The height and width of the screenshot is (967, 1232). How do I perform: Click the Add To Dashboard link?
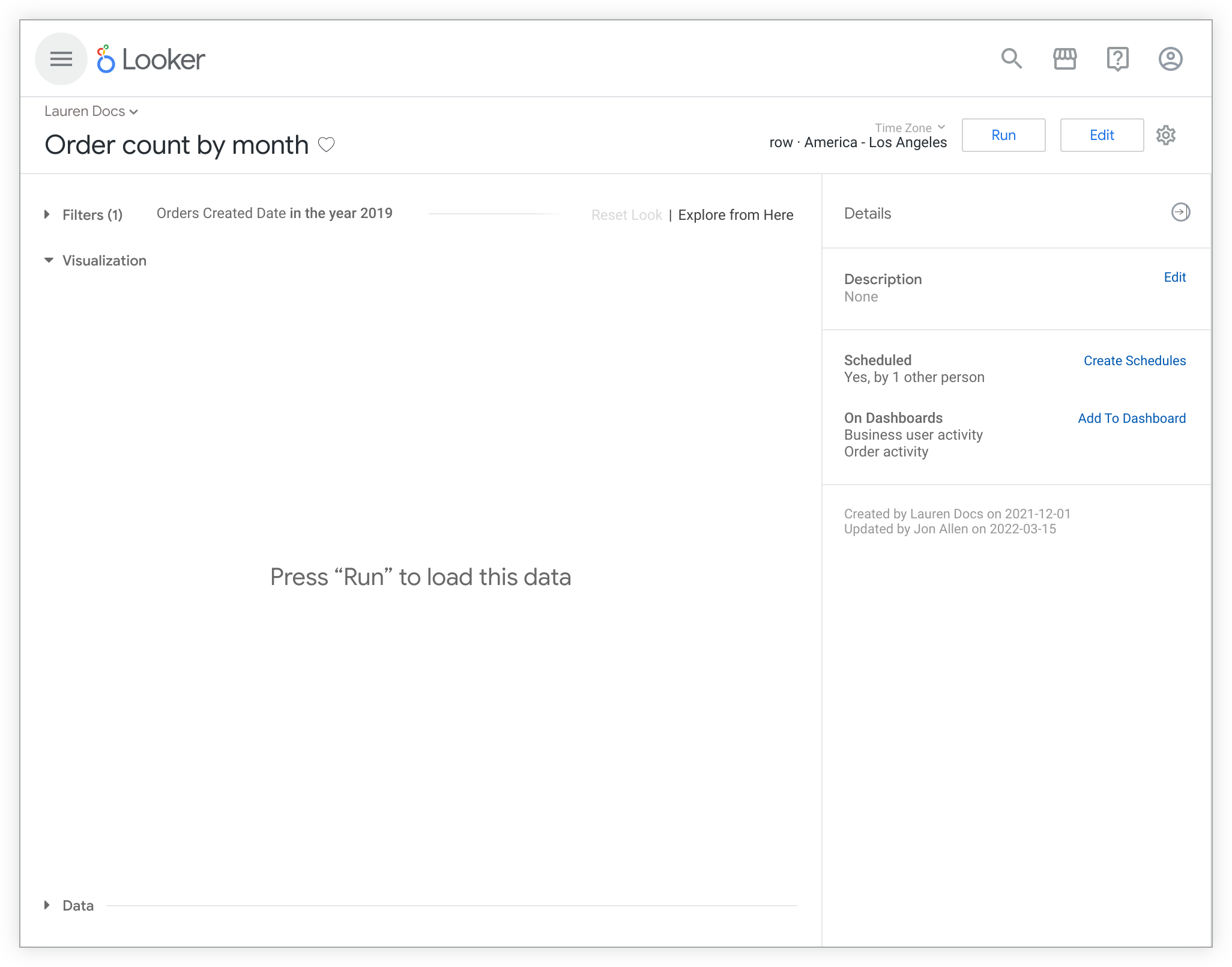click(1131, 419)
